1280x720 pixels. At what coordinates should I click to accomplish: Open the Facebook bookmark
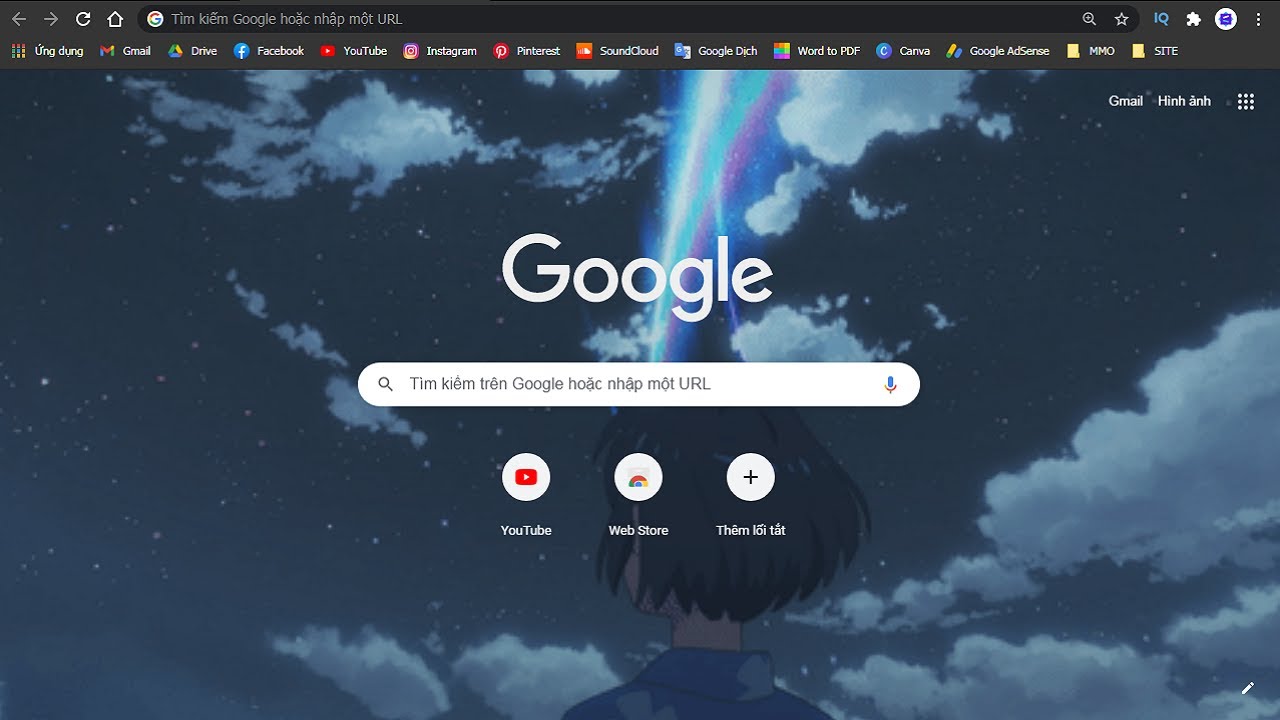point(268,51)
